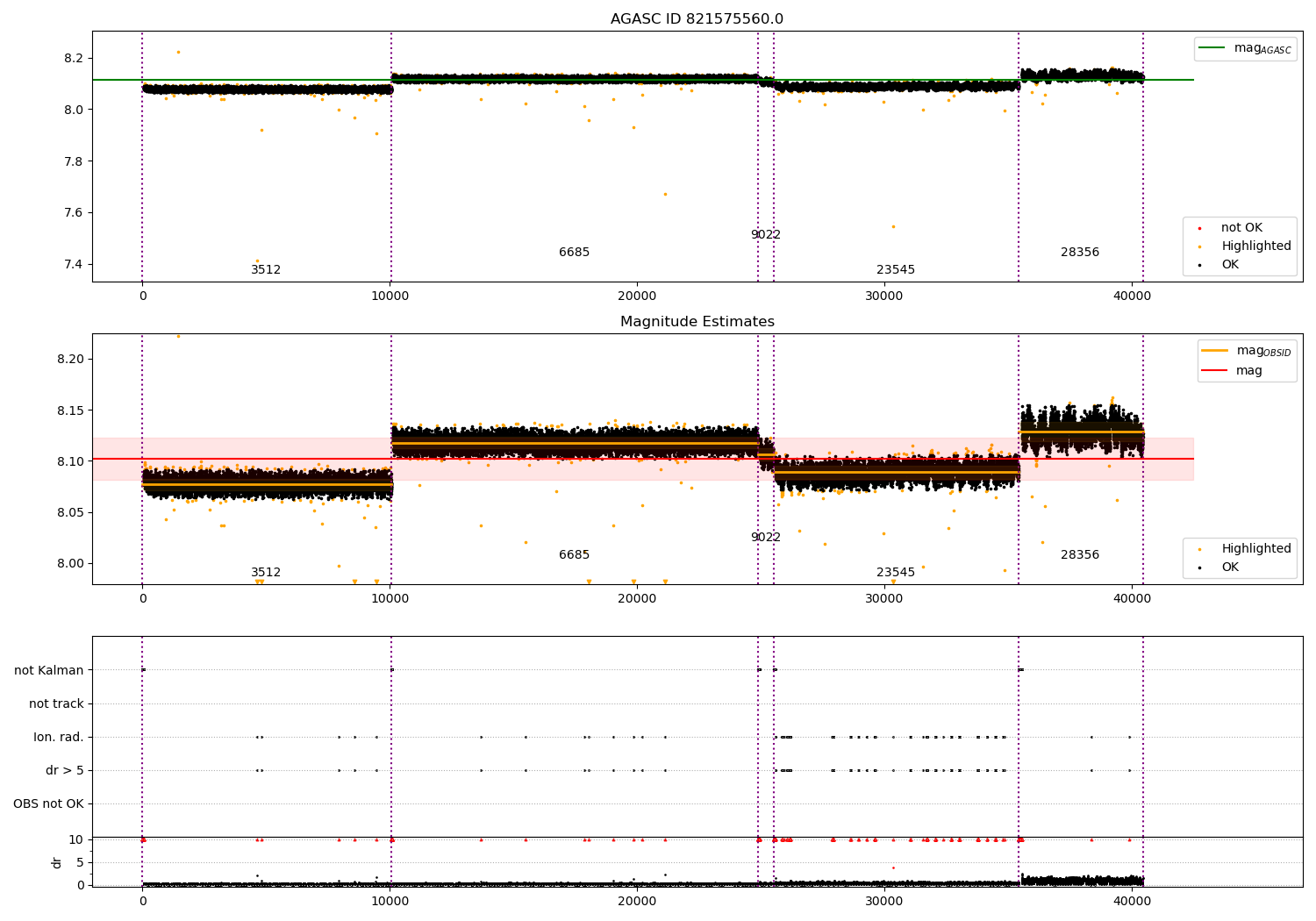Click the title AGASC ID 821575560.0
This screenshot has height=921, width=1316.
click(x=697, y=19)
